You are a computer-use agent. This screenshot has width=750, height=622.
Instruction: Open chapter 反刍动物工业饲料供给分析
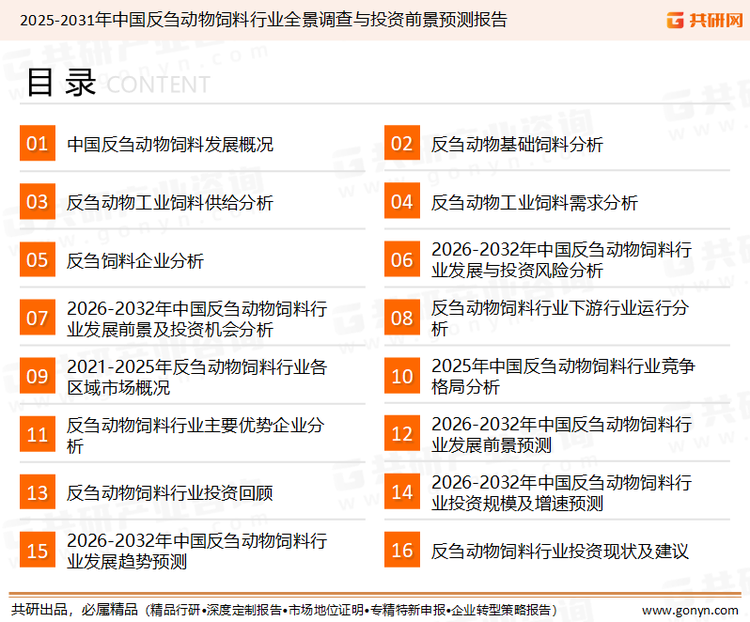170,202
